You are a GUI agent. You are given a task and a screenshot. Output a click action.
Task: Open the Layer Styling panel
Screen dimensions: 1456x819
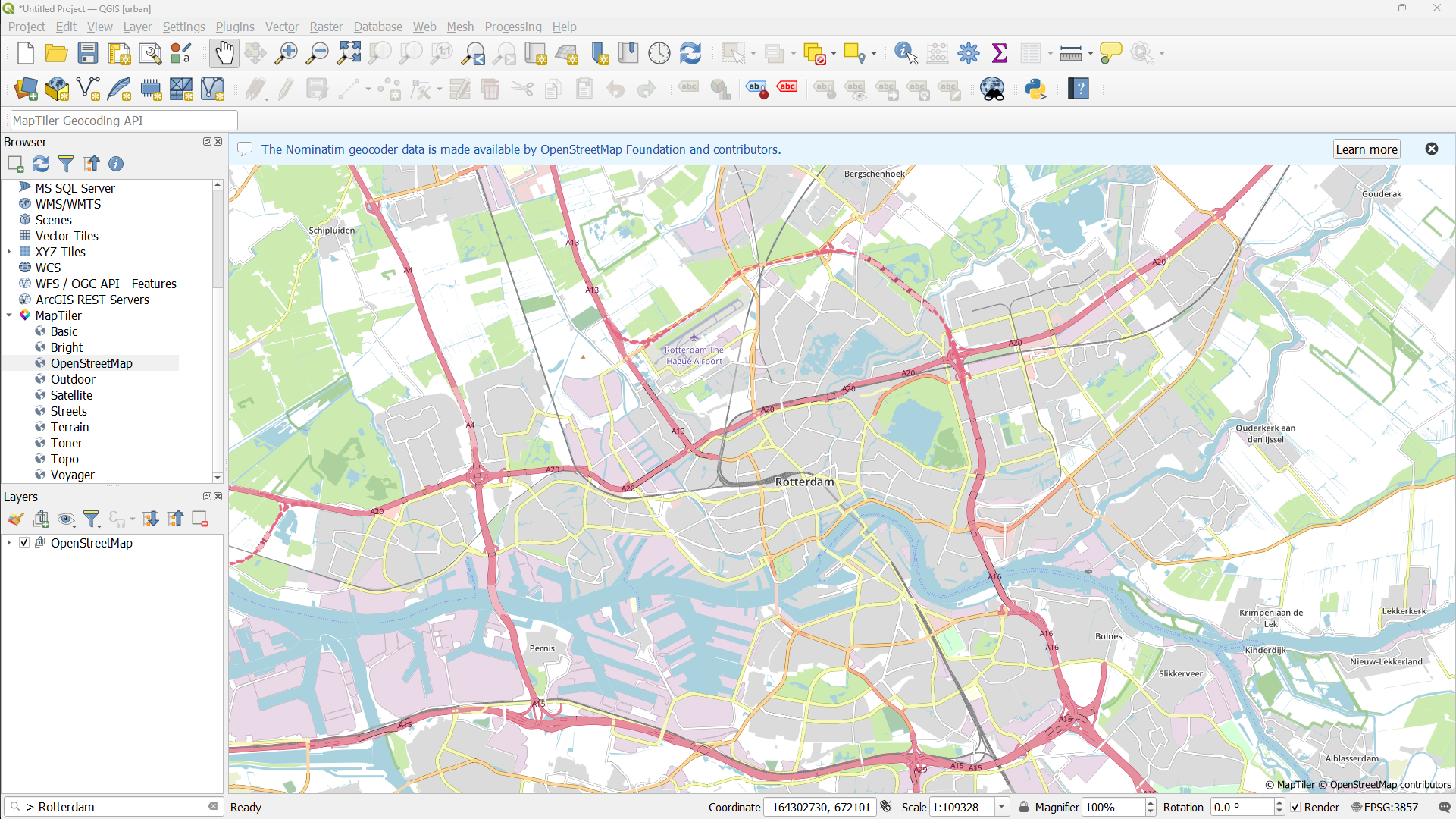pyautogui.click(x=14, y=519)
